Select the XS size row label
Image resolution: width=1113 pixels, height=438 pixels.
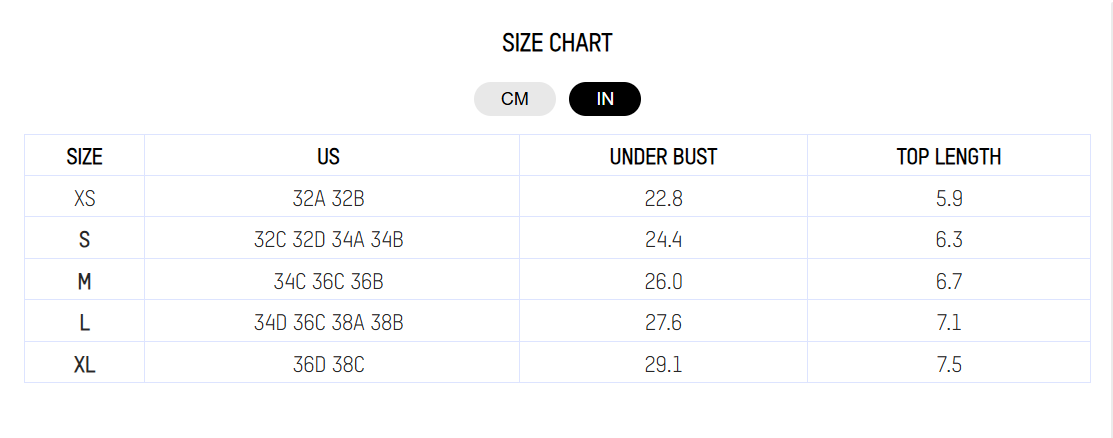pyautogui.click(x=84, y=198)
